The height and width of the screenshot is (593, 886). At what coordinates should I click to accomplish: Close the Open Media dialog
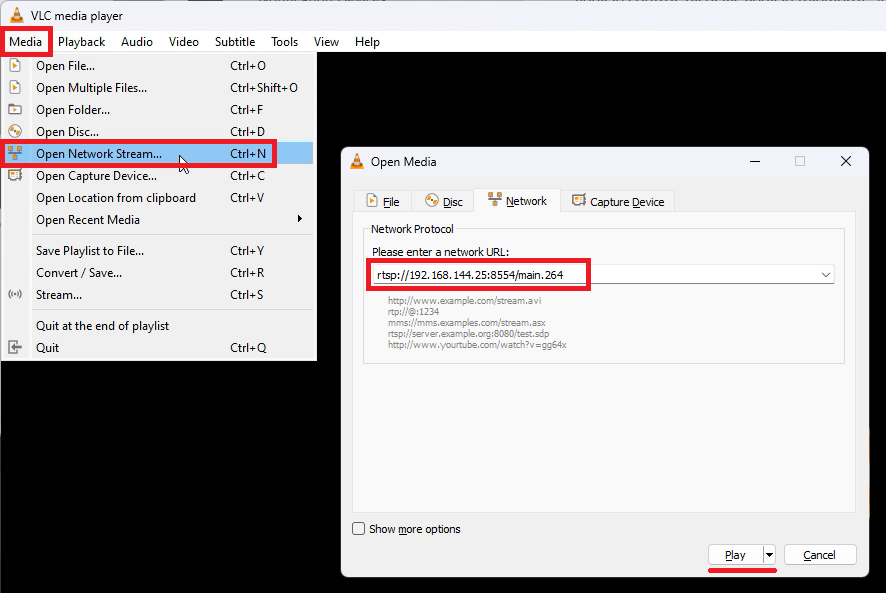click(x=846, y=162)
